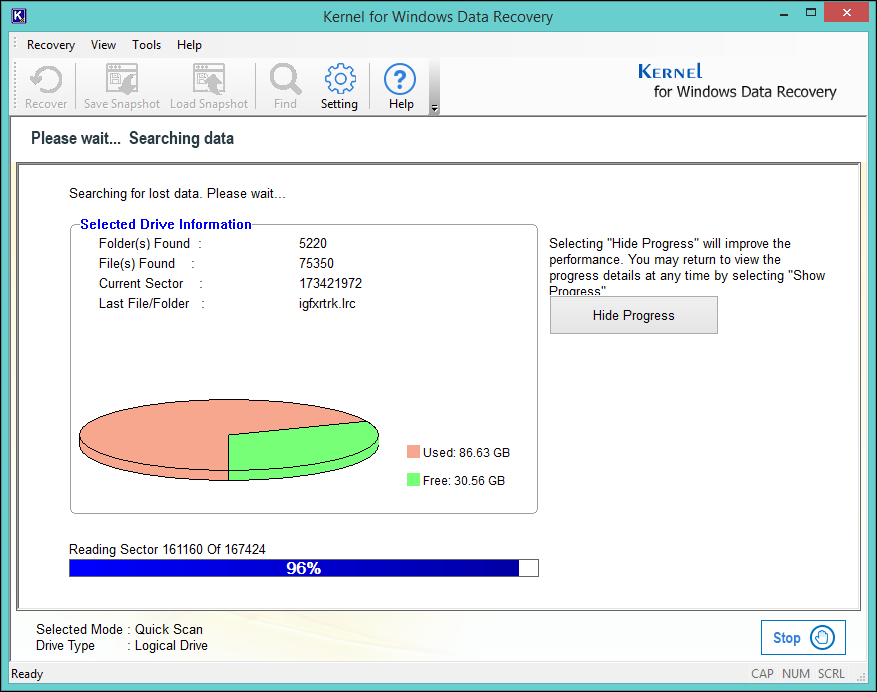
Task: Click the 'Searching for lost data' message
Action: tap(177, 194)
